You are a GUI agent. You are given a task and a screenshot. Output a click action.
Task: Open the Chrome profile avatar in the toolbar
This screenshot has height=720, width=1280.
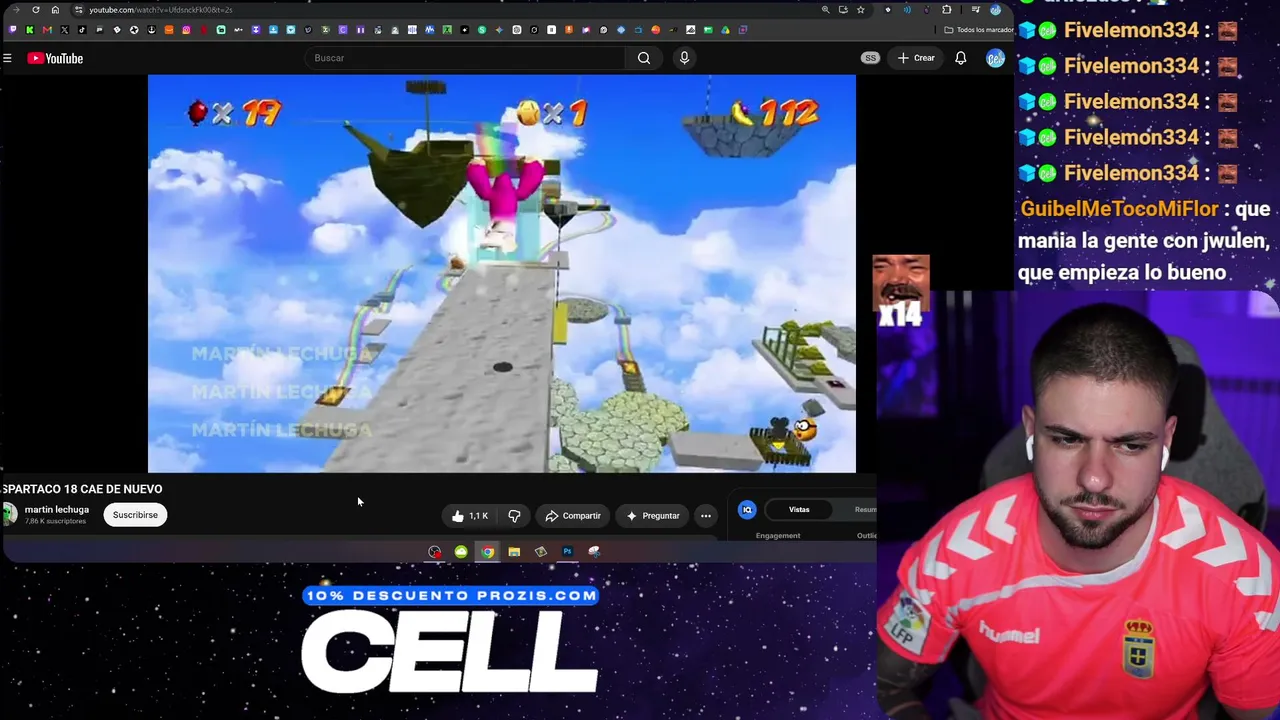pyautogui.click(x=995, y=10)
